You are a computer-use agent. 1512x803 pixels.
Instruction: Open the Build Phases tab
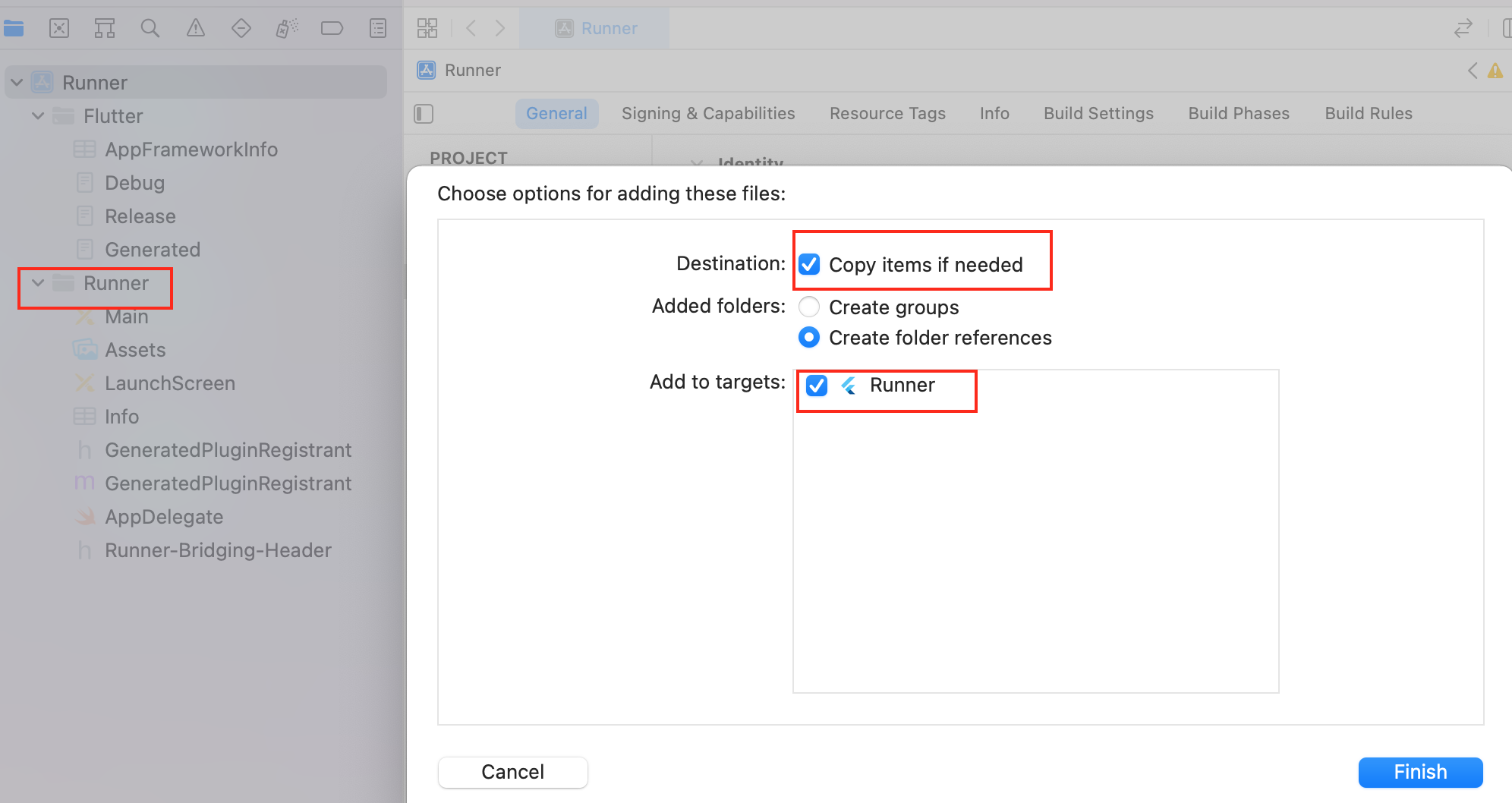[1239, 114]
